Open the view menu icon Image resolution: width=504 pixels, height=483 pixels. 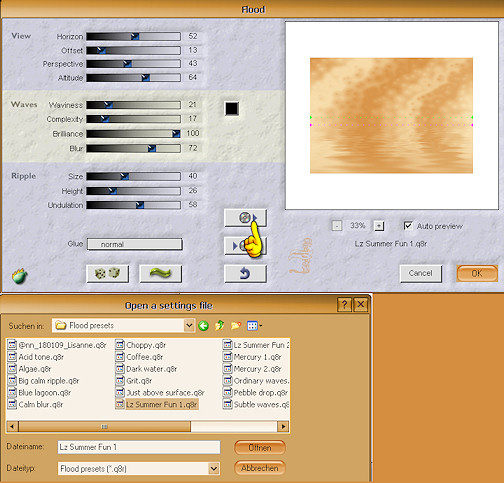[x=254, y=325]
